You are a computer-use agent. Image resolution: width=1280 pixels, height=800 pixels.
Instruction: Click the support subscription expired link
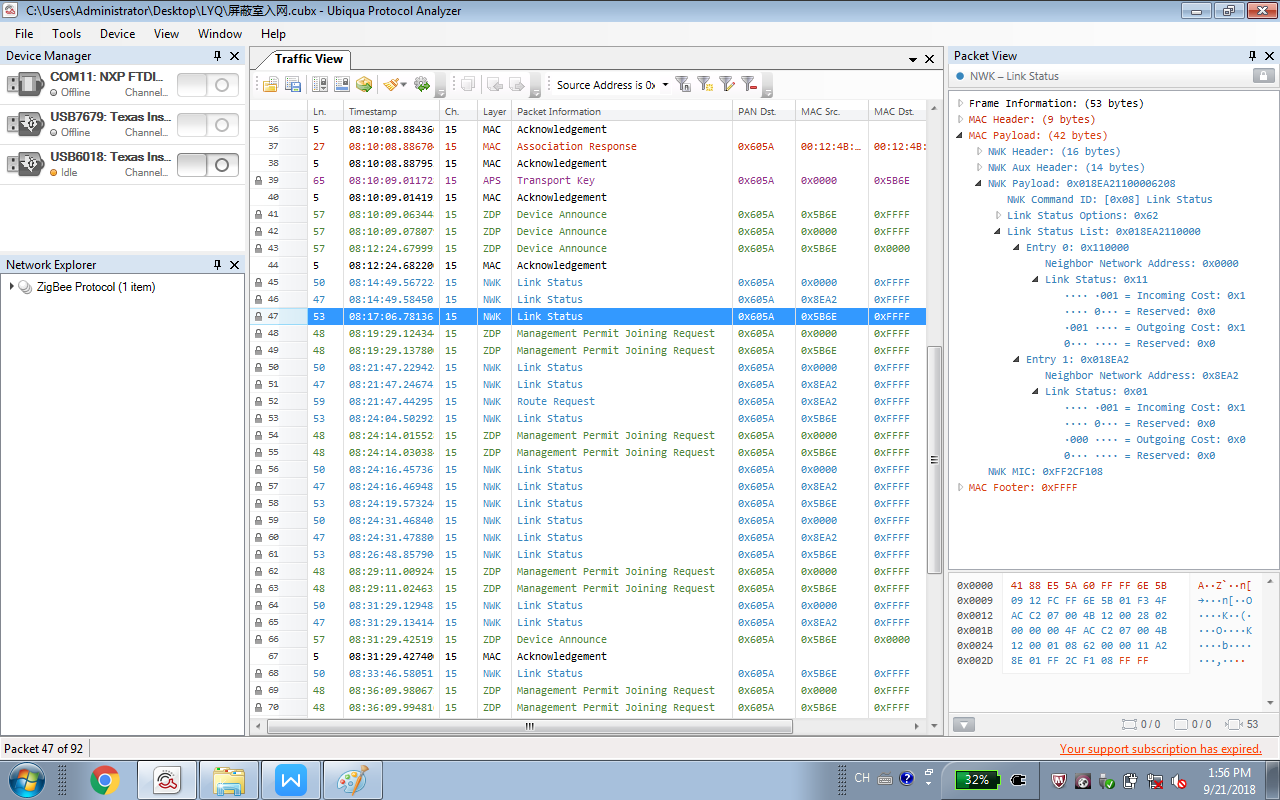tap(1160, 749)
